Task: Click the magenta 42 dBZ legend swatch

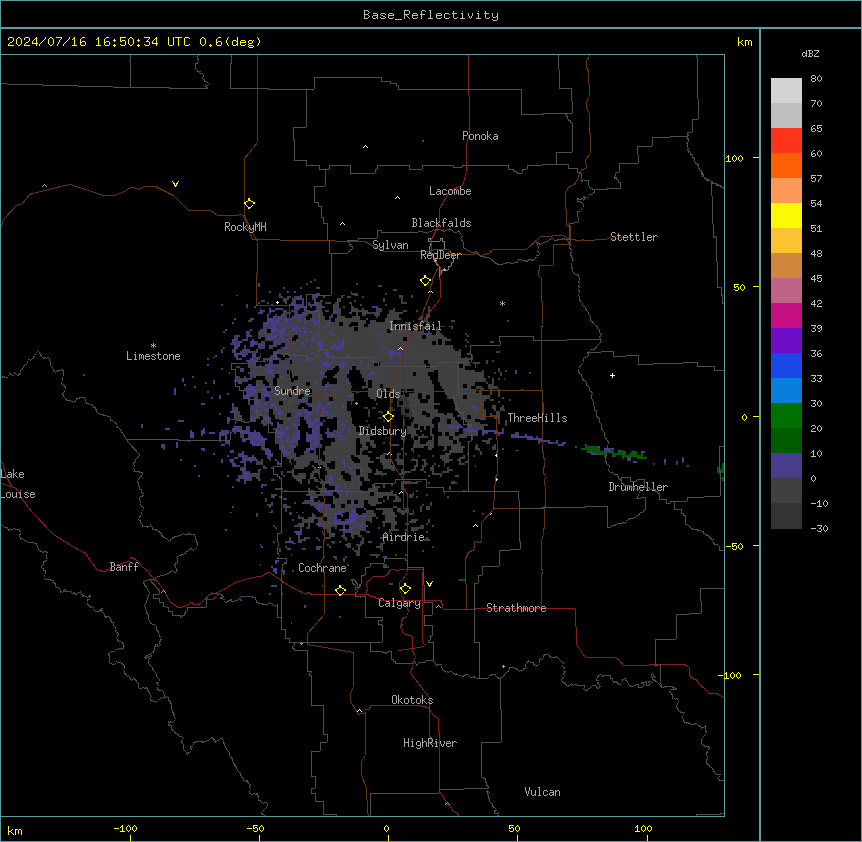Action: pos(786,315)
